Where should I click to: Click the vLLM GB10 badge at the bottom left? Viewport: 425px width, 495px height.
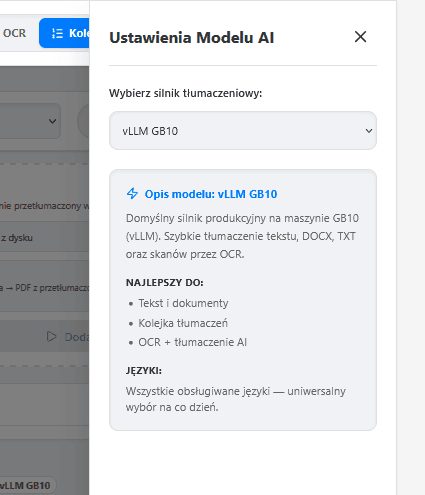pyautogui.click(x=27, y=485)
